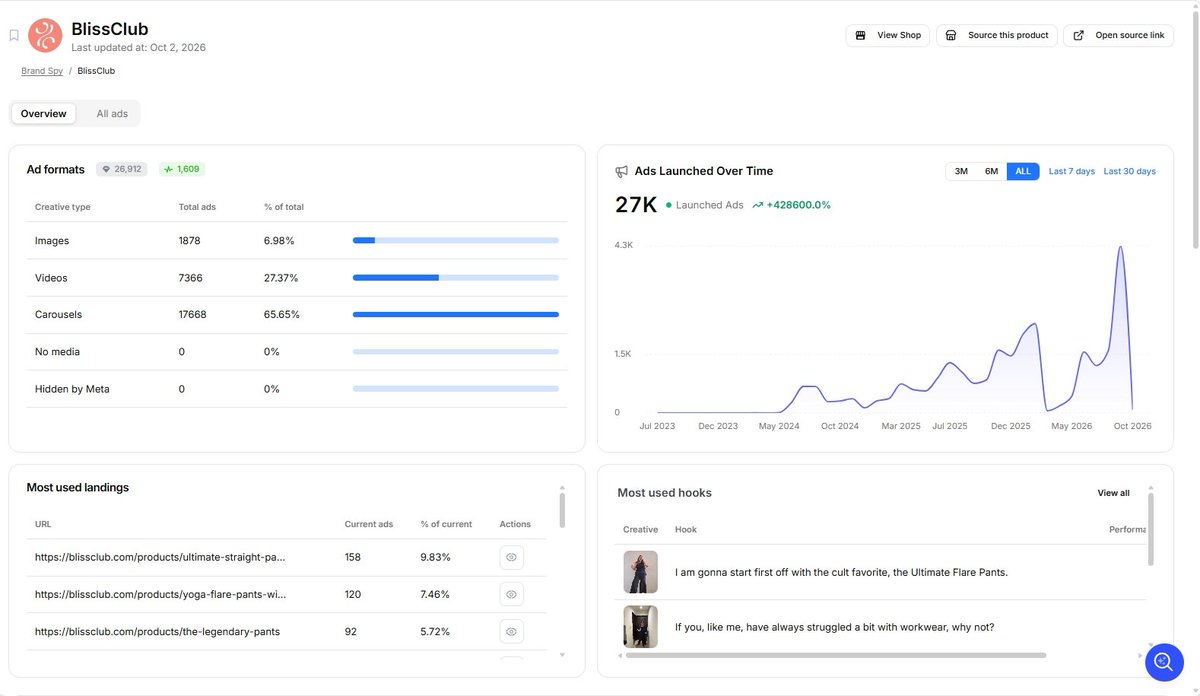Click the yoga-flare-pants-wi landing URL
The width and height of the screenshot is (1200, 696).
click(x=160, y=594)
